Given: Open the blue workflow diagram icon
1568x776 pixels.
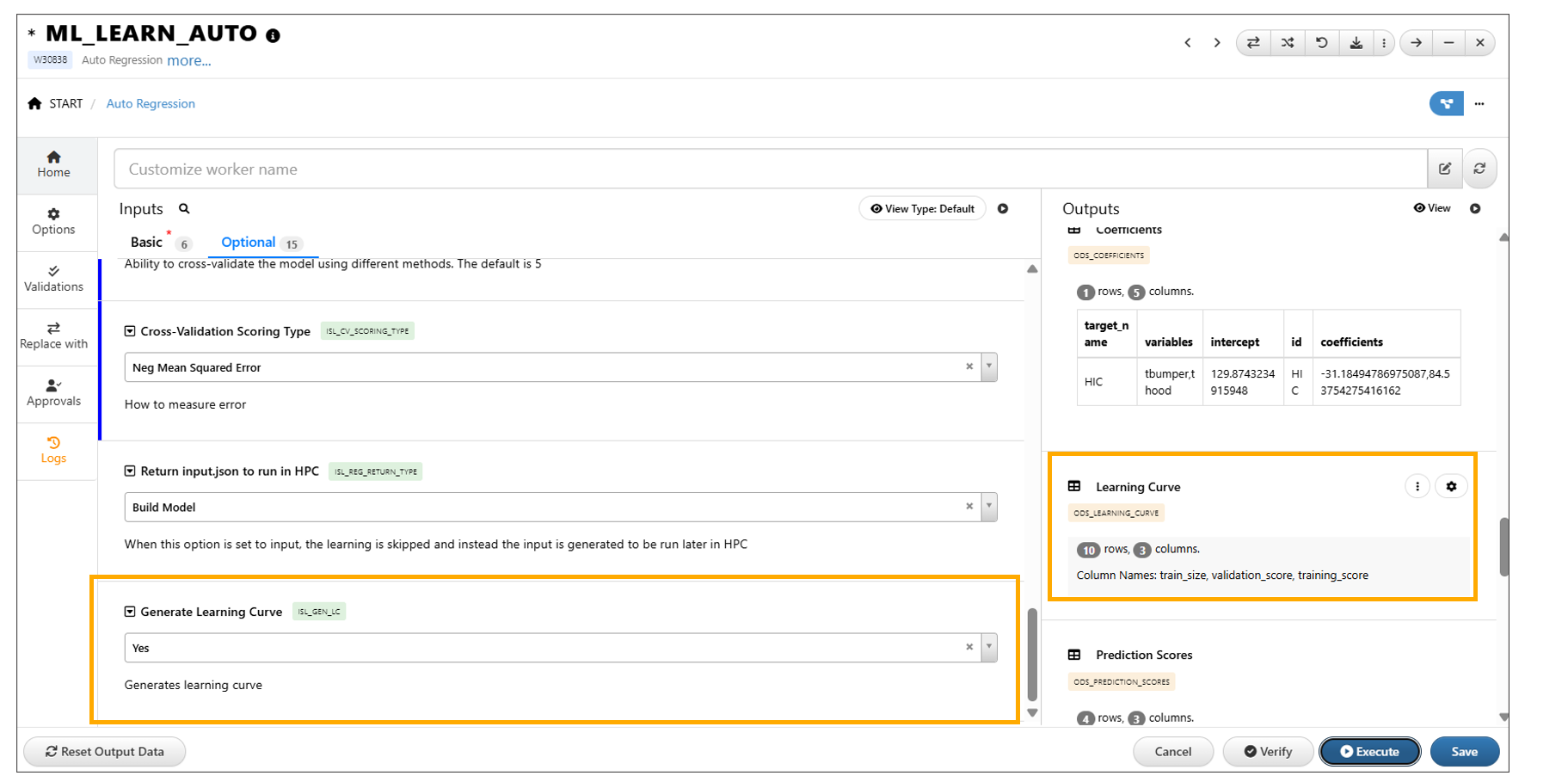Looking at the screenshot, I should (1446, 104).
